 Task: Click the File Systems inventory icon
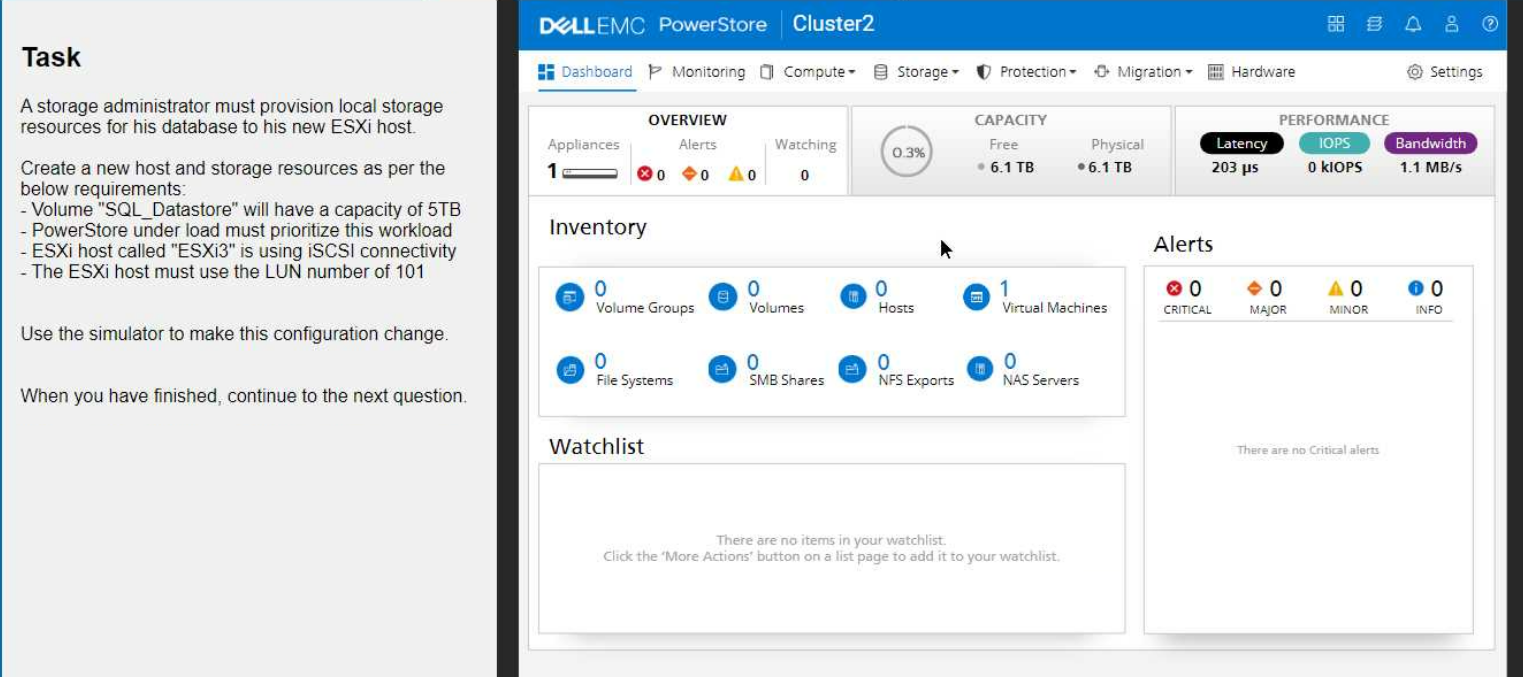click(x=569, y=370)
